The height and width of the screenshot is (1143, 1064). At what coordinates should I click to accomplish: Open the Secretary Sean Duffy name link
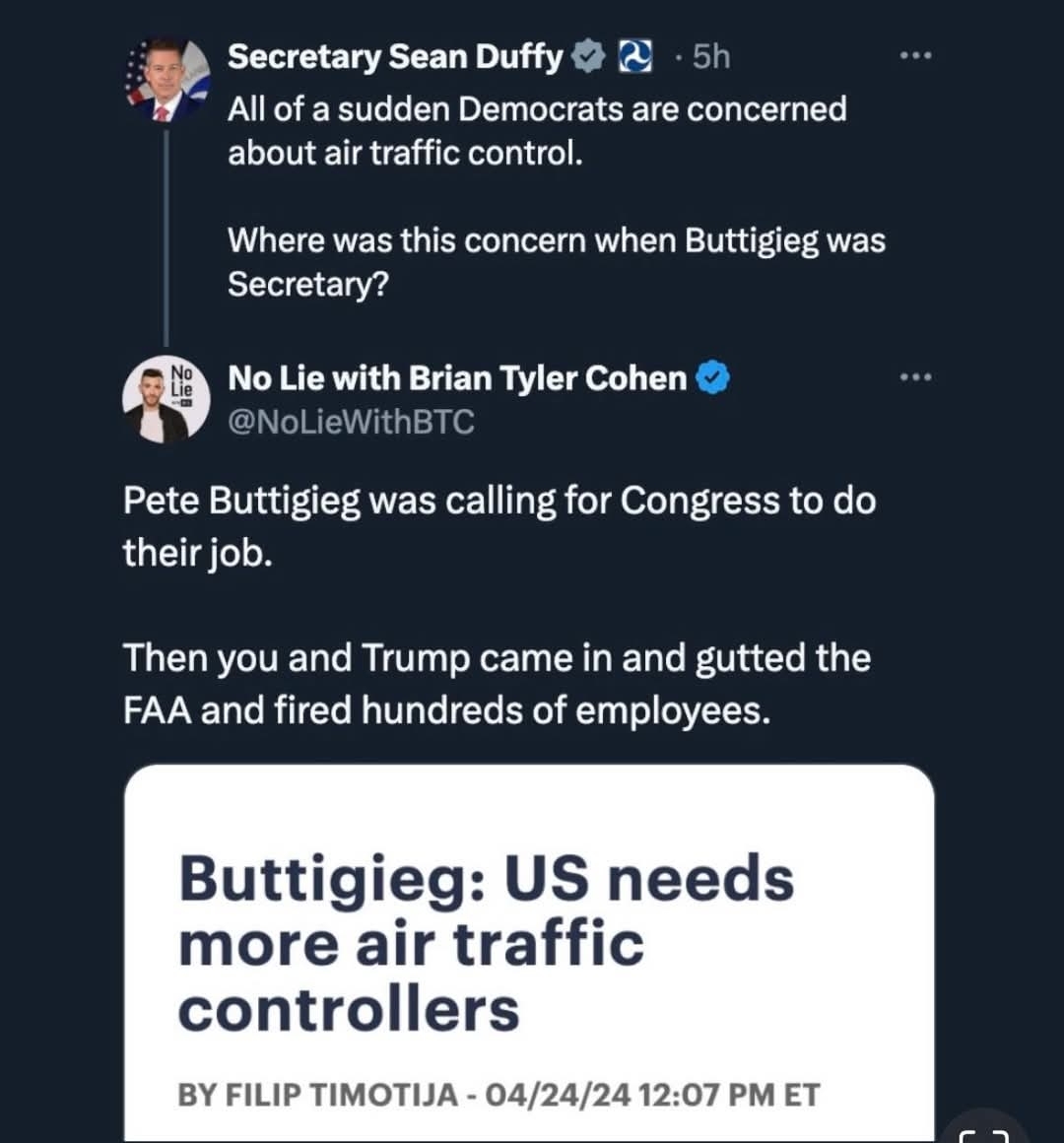point(395,57)
